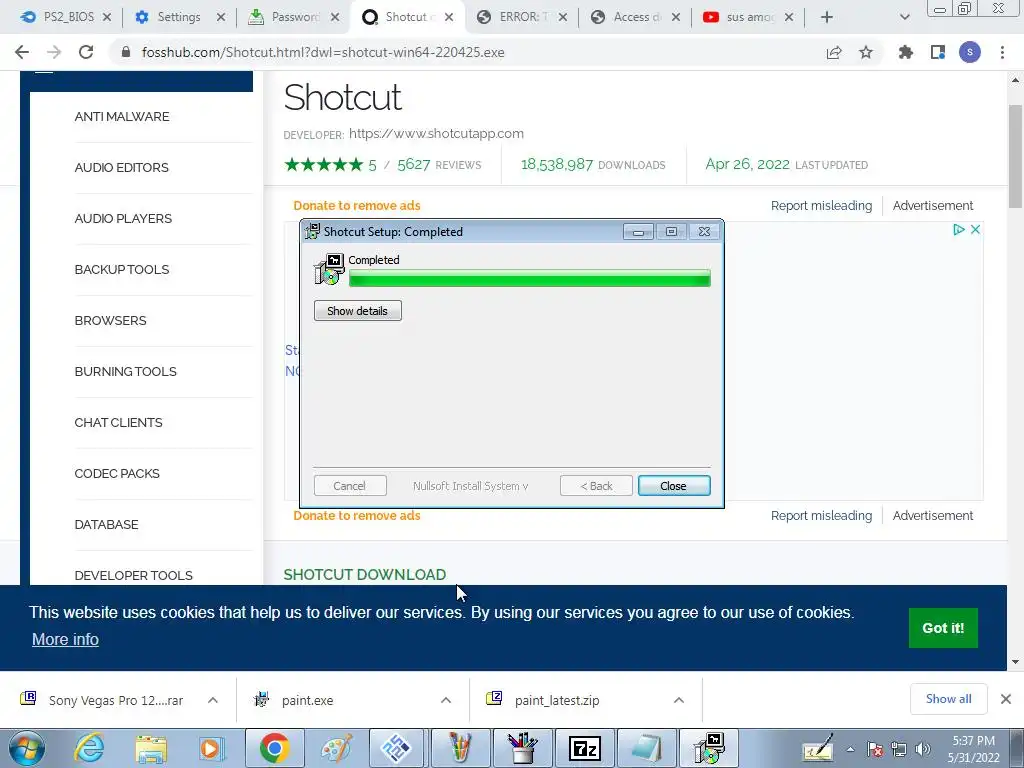The image size is (1024, 768).
Task: Click the volume speaker tray icon
Action: point(923,749)
